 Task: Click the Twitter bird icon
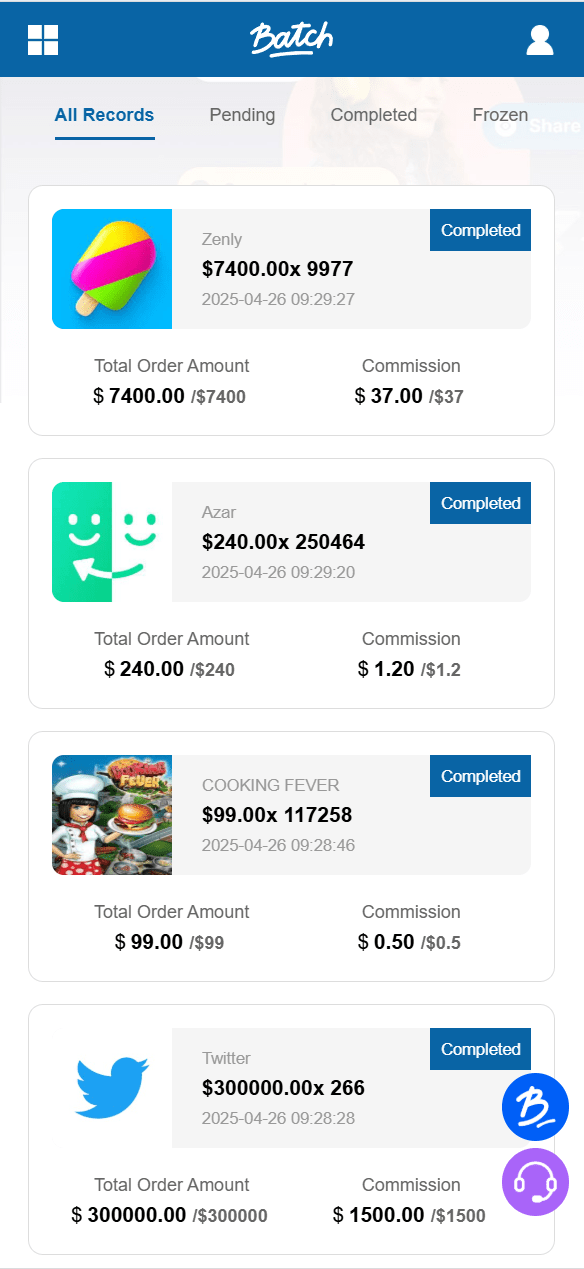[112, 1088]
